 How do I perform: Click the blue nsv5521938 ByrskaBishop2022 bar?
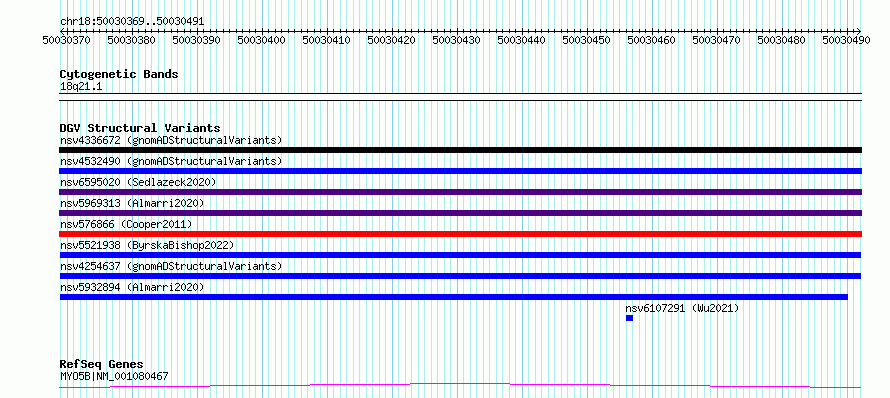[460, 255]
